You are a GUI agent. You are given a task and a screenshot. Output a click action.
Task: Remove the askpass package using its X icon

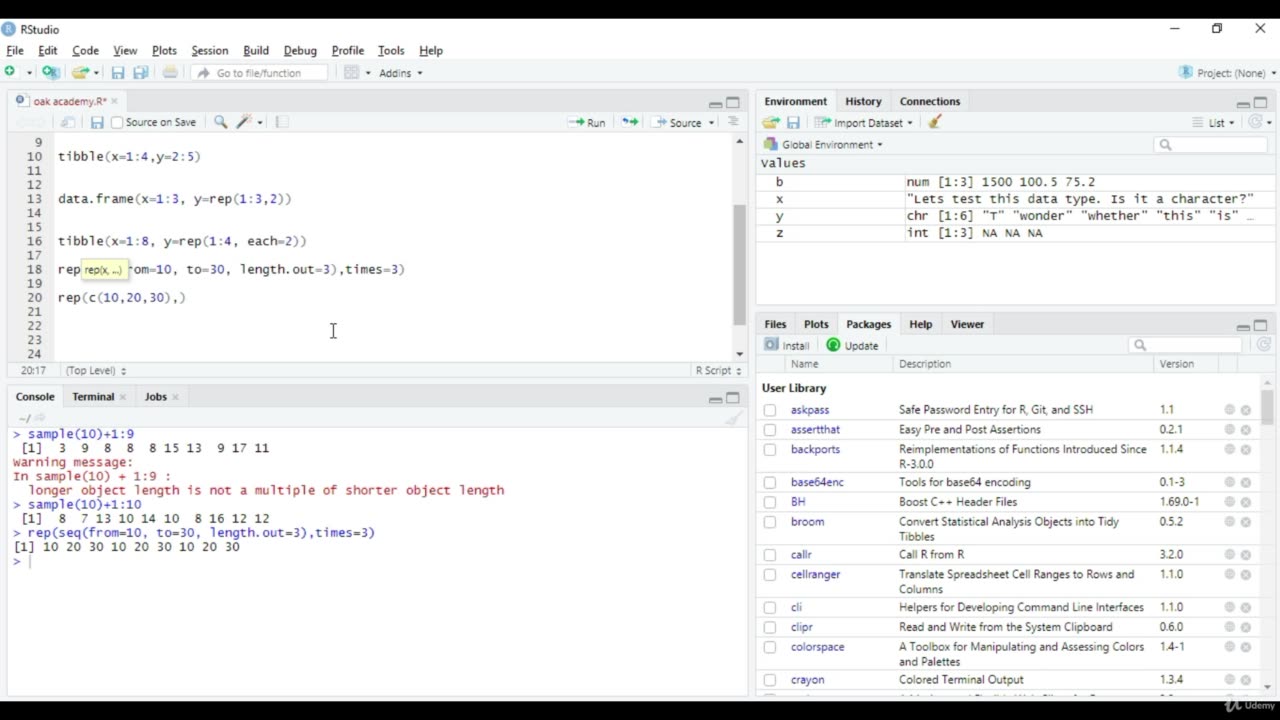[x=1246, y=410]
